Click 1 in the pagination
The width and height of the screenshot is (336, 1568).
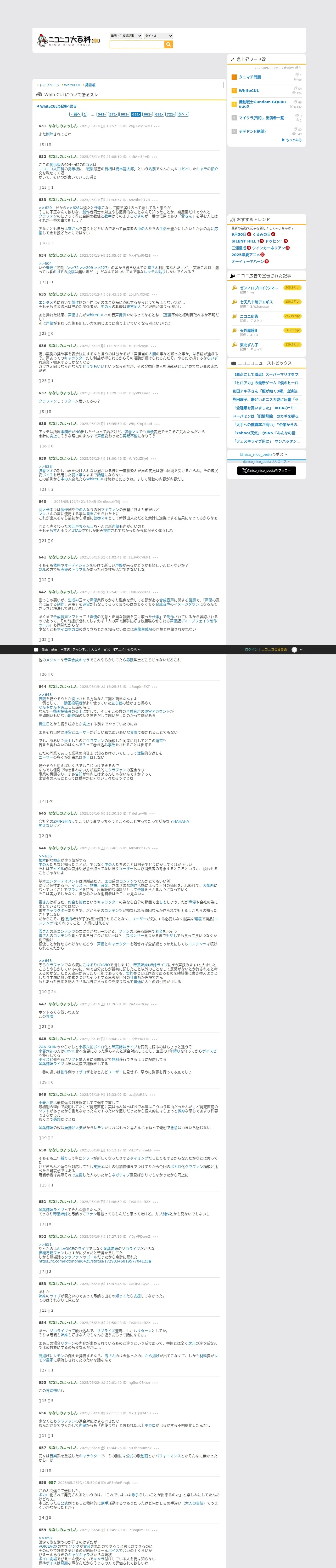[x=85, y=114]
